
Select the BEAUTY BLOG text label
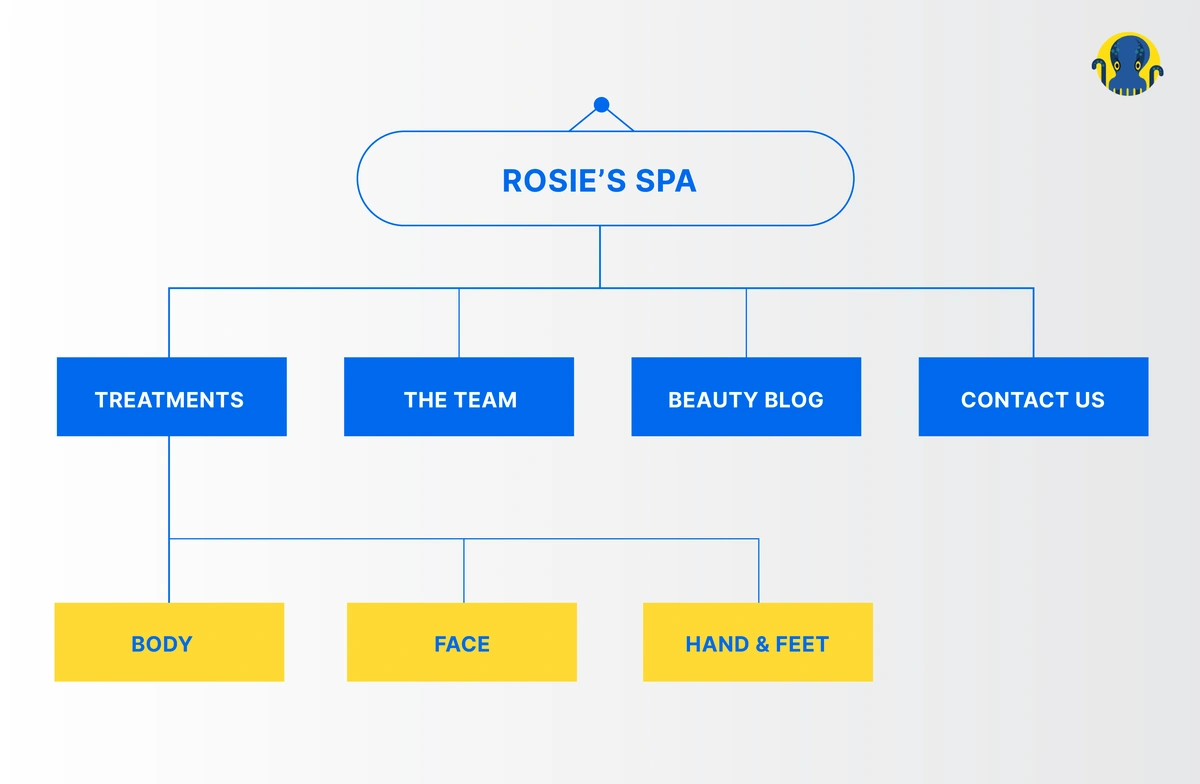tap(745, 399)
